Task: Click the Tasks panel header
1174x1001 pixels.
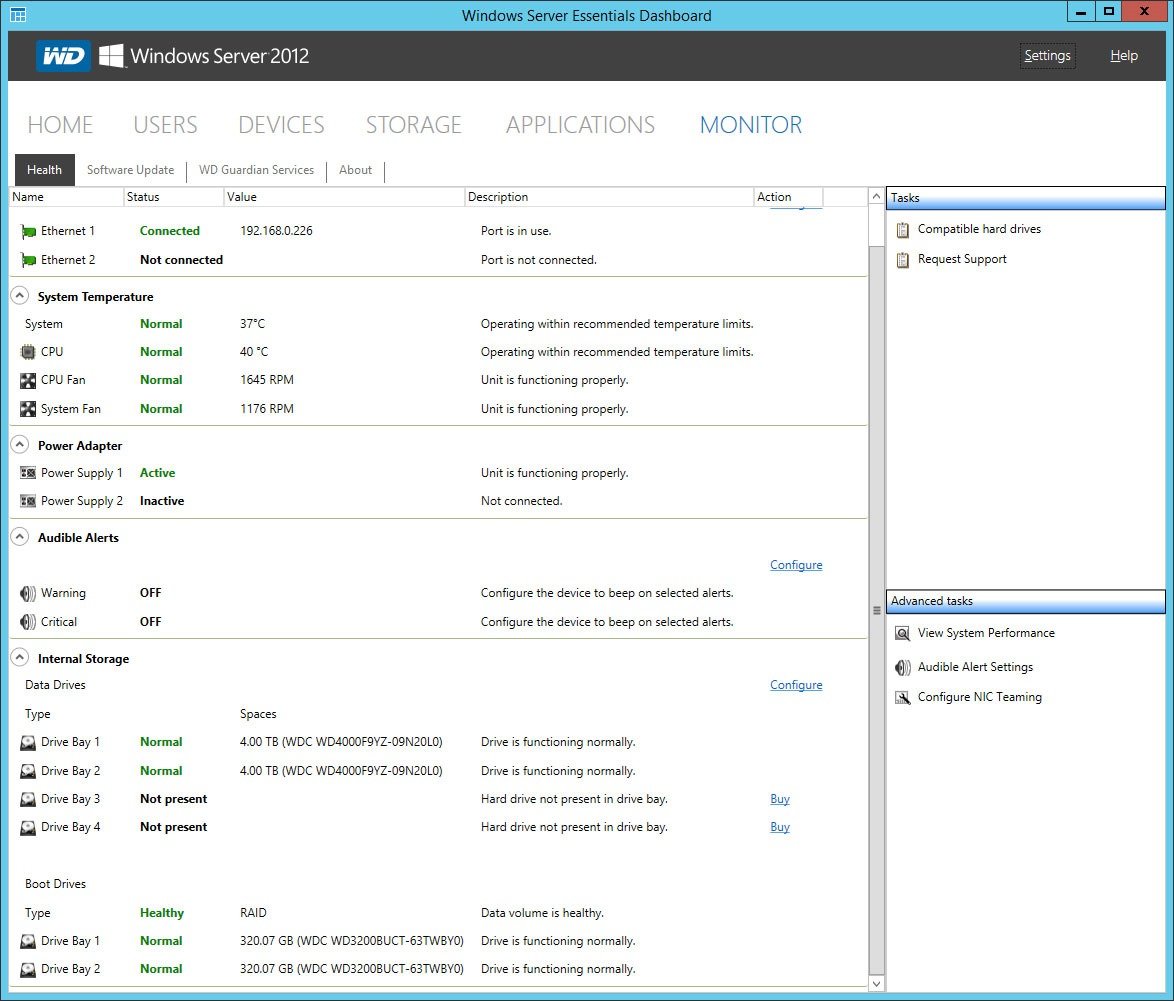Action: point(1026,198)
